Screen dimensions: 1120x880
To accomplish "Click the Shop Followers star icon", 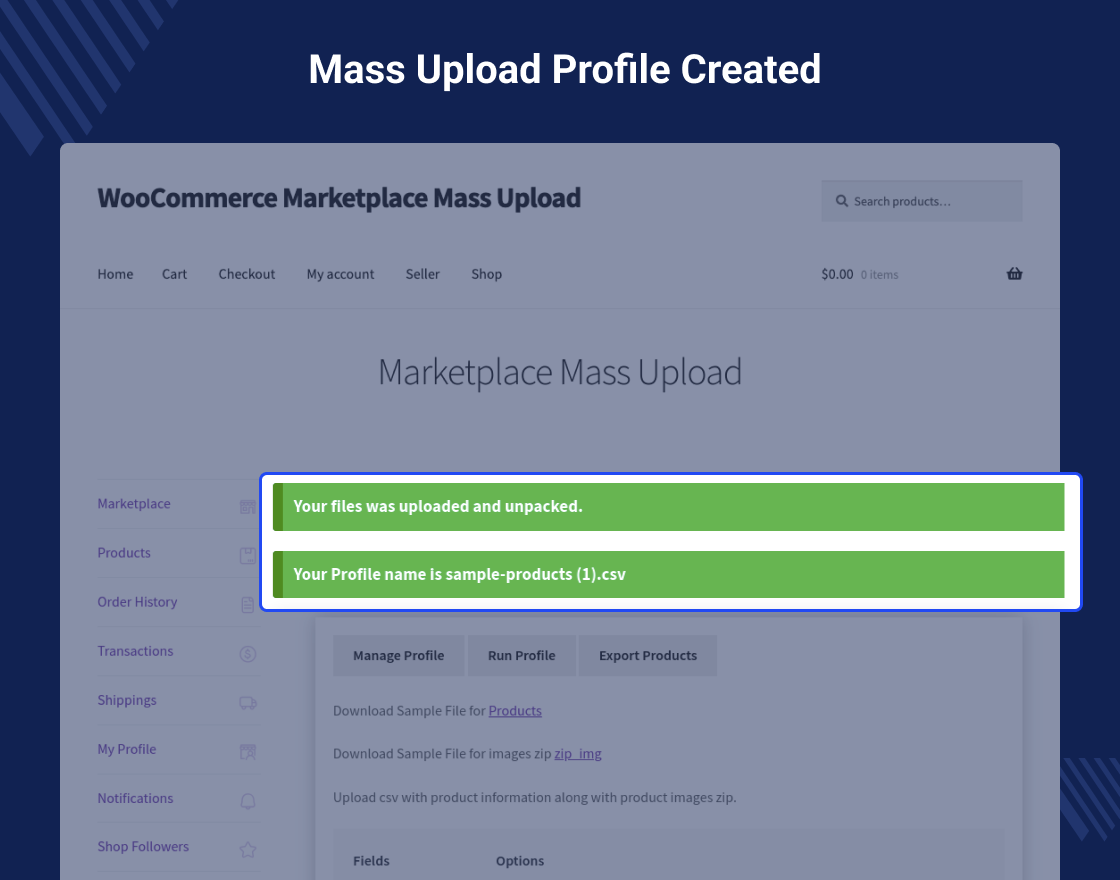I will coord(248,850).
